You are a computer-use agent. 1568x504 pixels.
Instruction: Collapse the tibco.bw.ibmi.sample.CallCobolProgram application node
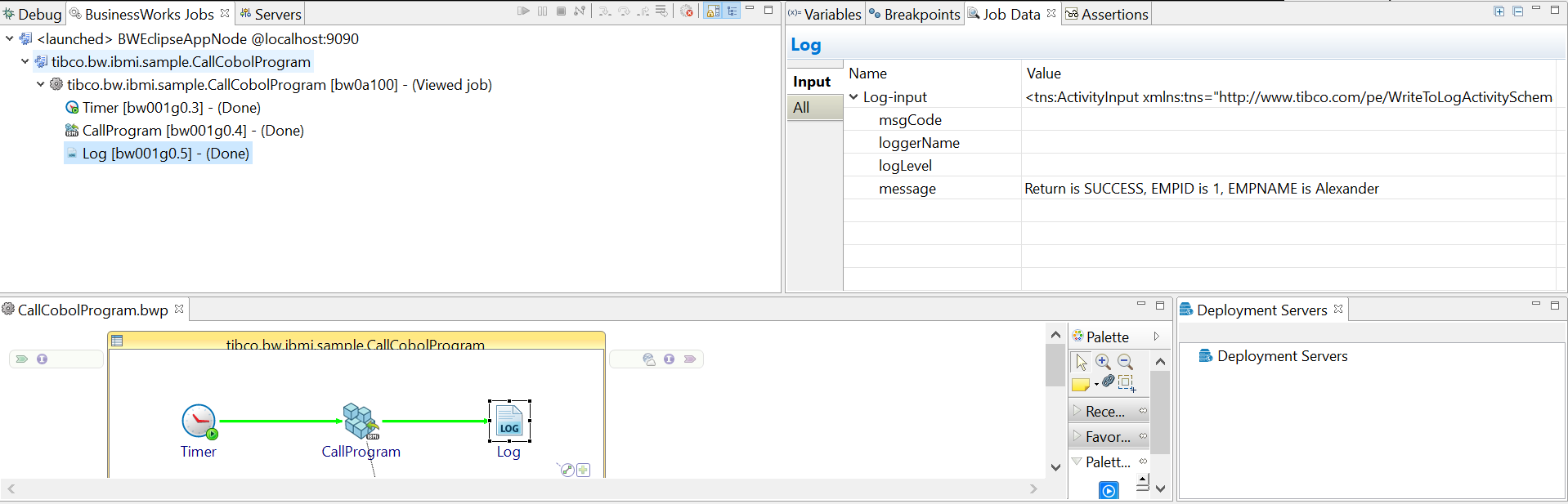pos(25,61)
